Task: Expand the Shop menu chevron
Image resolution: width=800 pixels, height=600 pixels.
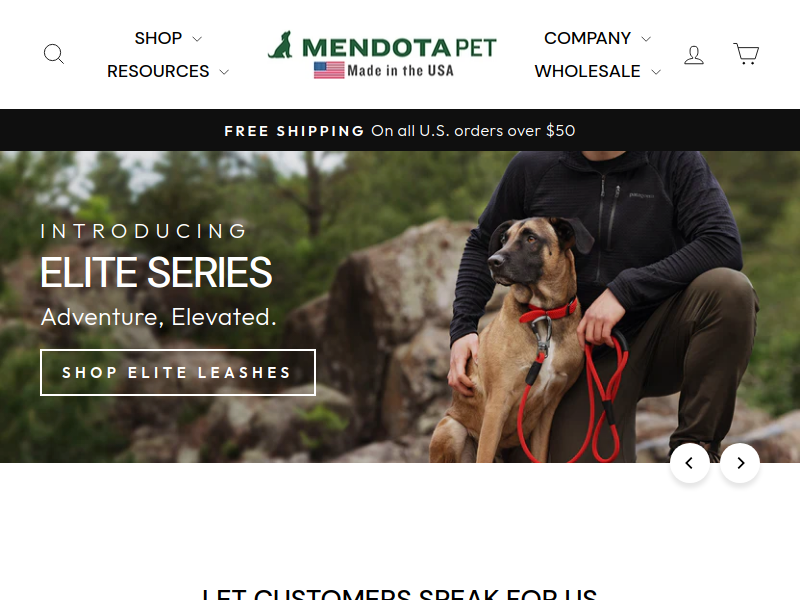Action: 197,39
